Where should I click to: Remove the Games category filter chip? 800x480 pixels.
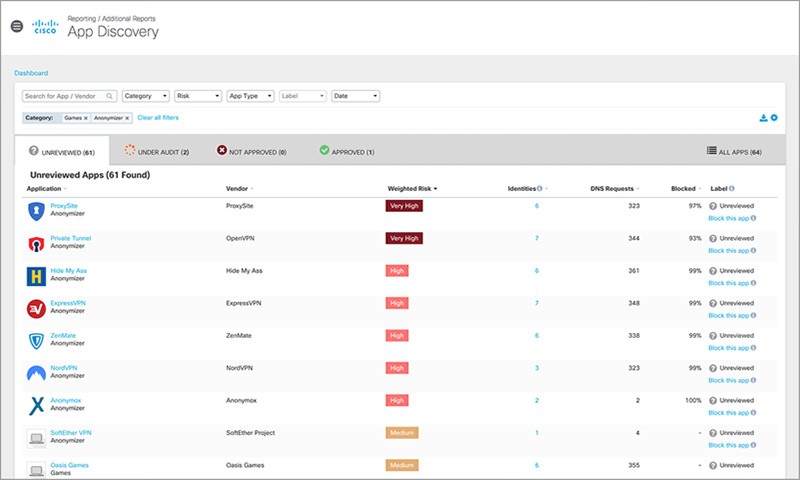click(x=86, y=118)
